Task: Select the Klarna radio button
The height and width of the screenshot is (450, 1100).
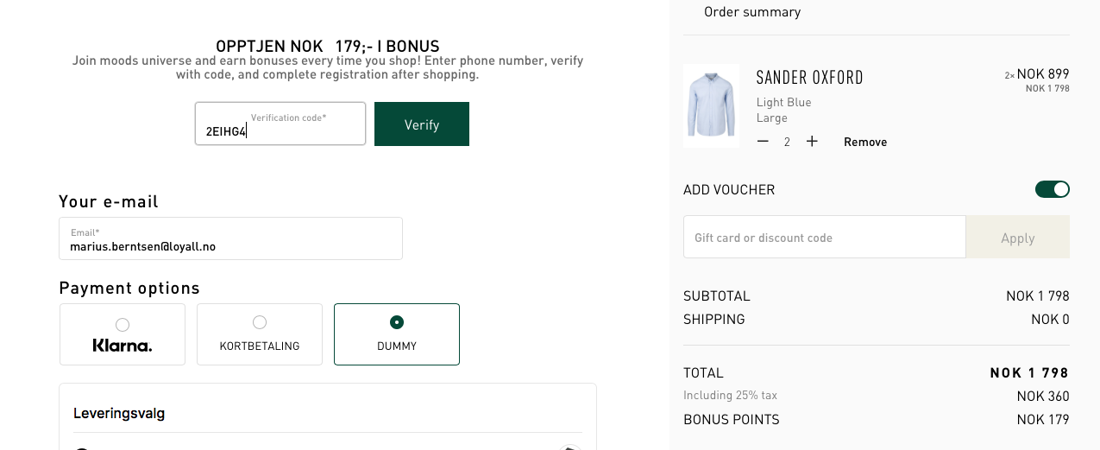Action: [x=122, y=324]
